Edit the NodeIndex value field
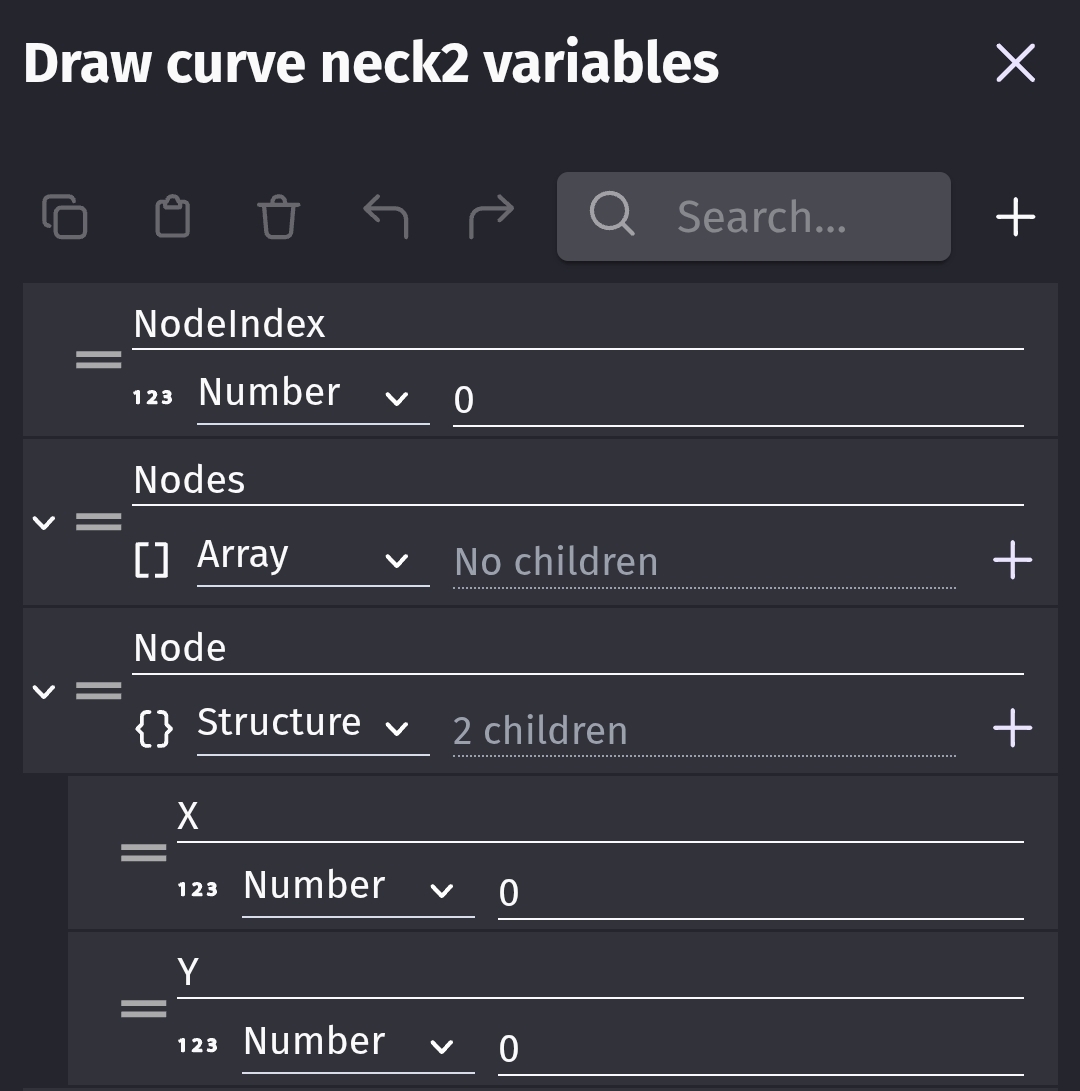The width and height of the screenshot is (1080, 1091). pos(737,400)
